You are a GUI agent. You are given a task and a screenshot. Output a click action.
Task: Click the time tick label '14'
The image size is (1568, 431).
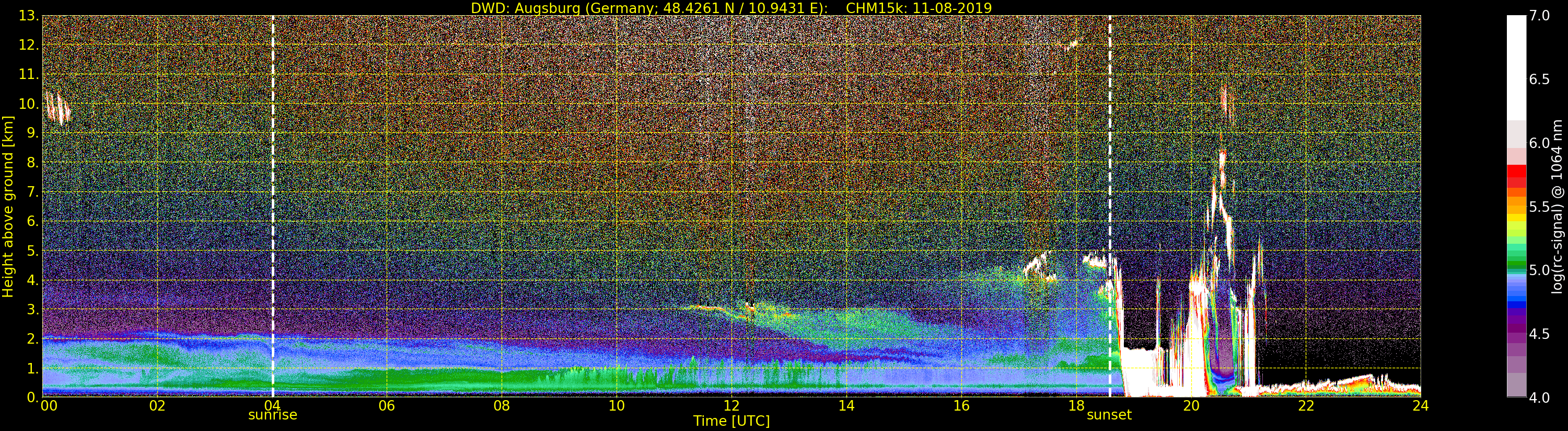pos(846,405)
